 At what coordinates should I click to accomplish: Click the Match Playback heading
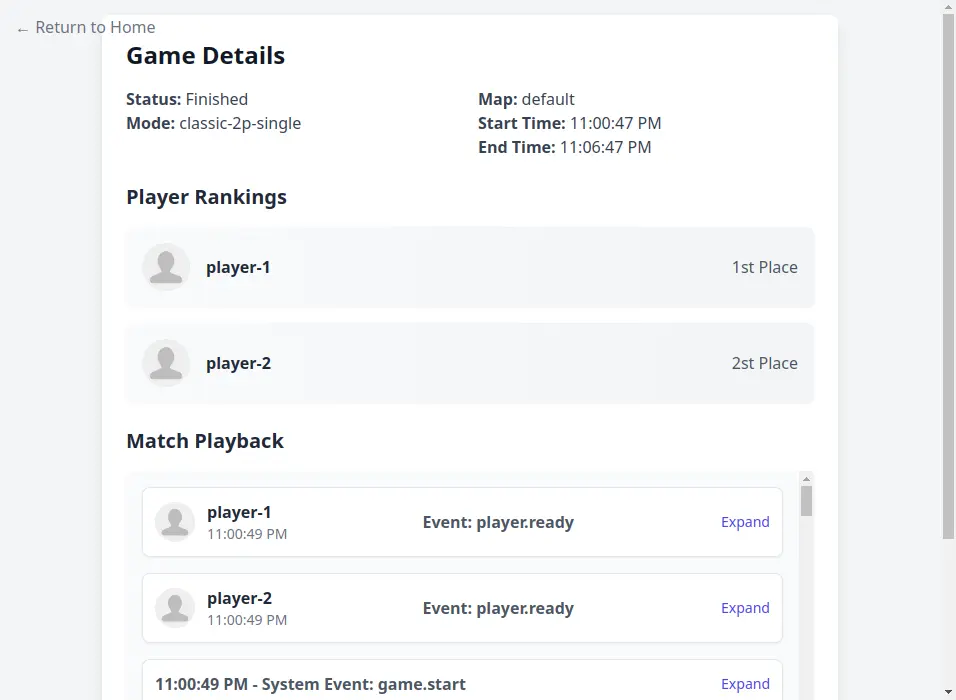205,441
